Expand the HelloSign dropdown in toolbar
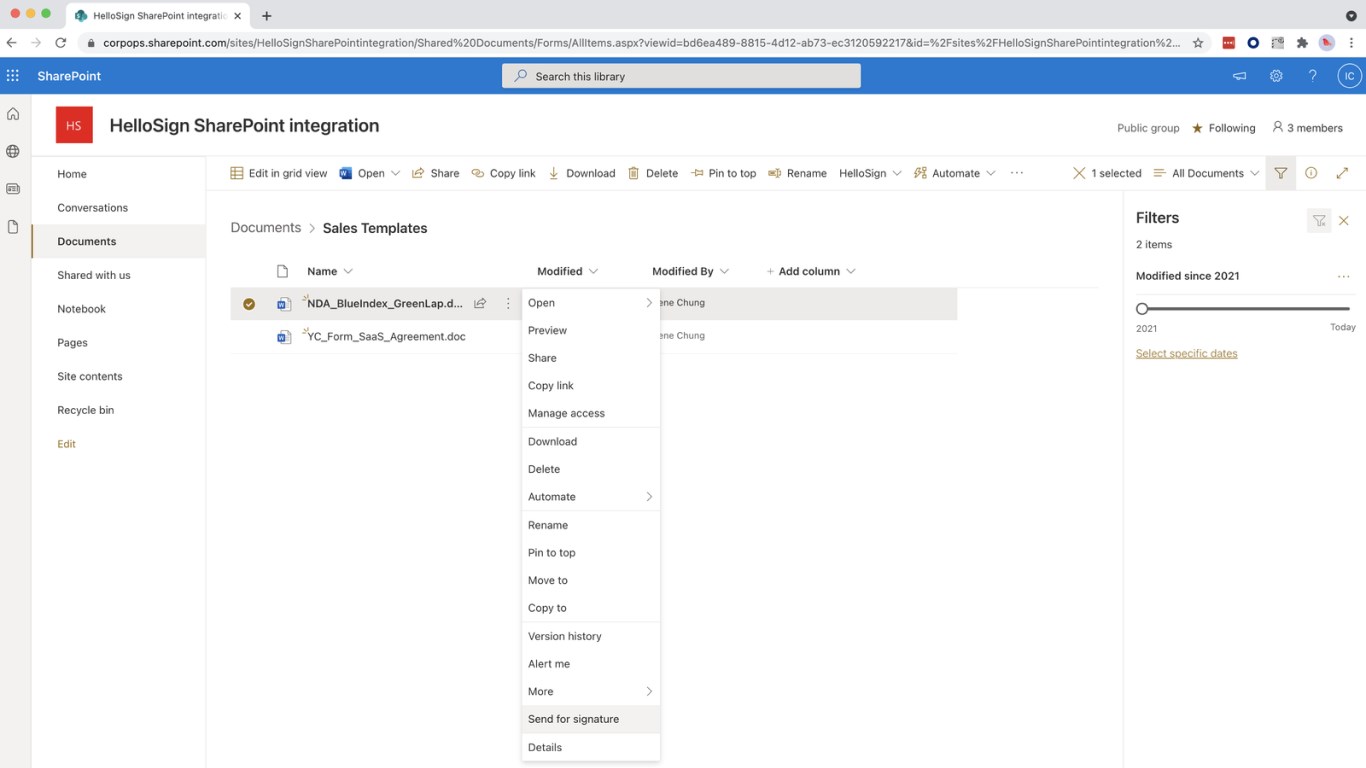 pos(870,173)
